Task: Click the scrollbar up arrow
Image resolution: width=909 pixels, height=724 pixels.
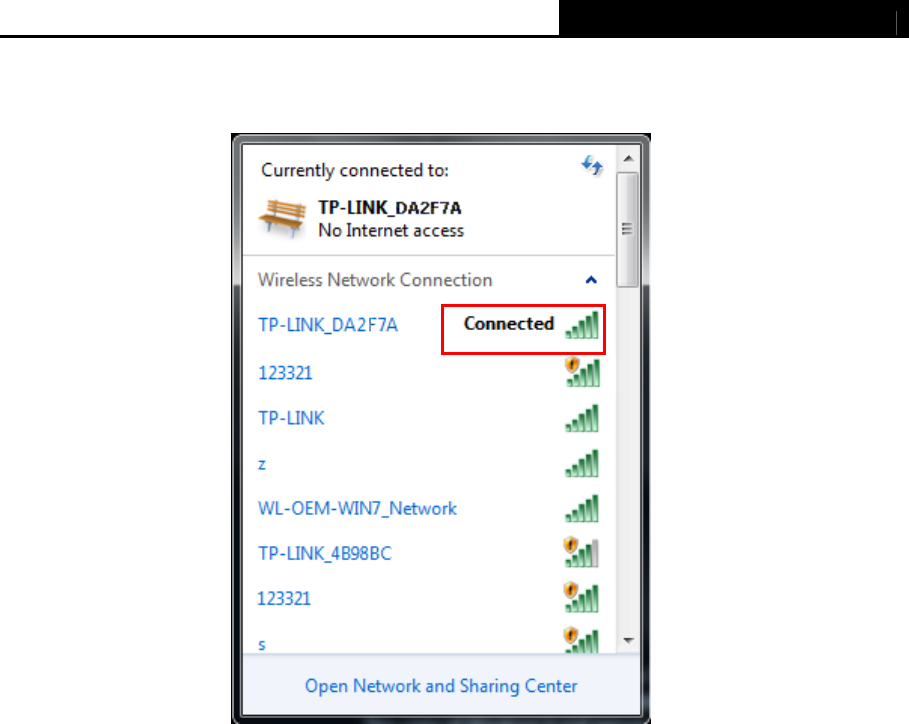Action: pyautogui.click(x=628, y=158)
